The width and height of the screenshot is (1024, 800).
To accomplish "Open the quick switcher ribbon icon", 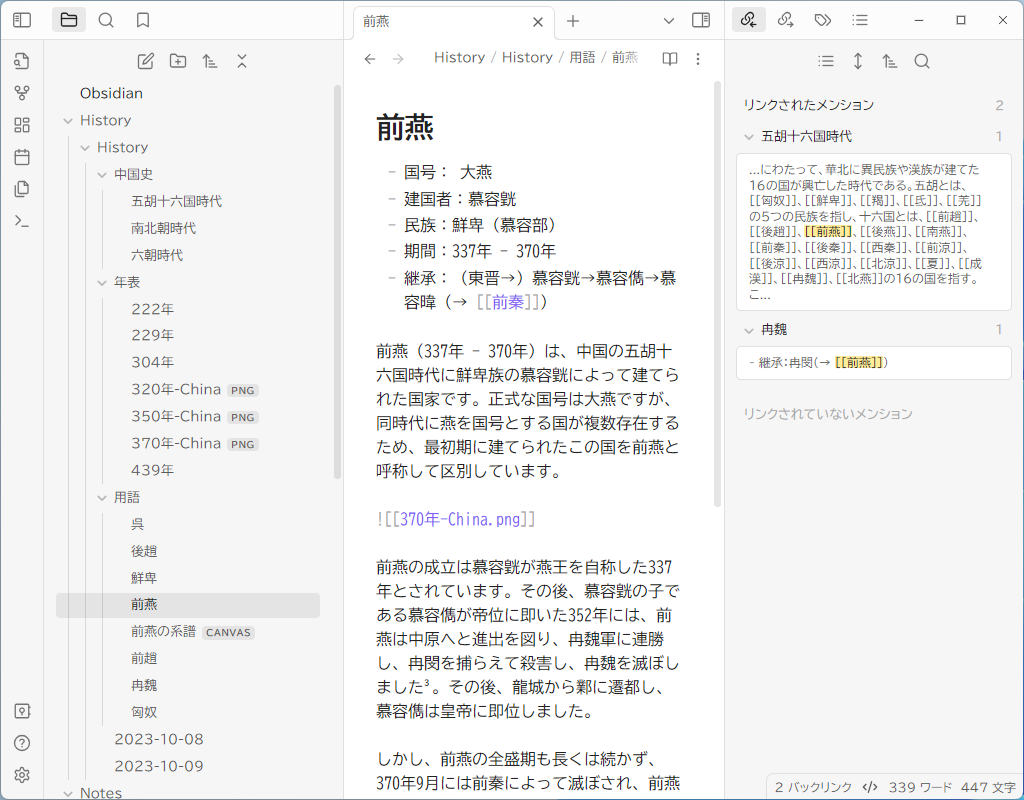I will [22, 61].
